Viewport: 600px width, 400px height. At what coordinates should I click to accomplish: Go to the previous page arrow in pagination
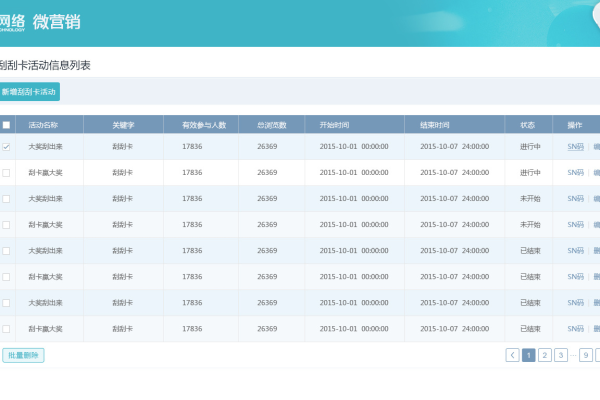click(x=513, y=355)
